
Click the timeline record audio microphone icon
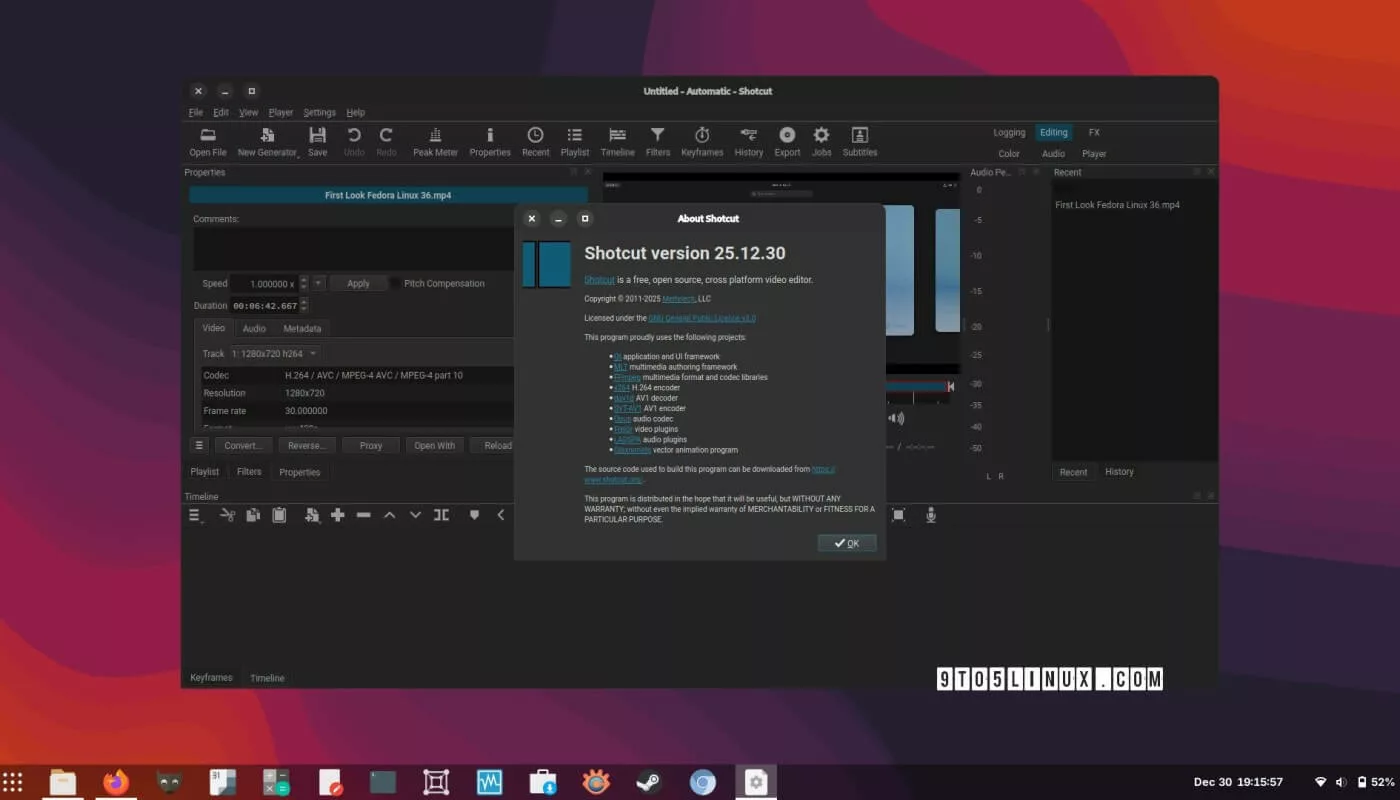click(x=931, y=515)
